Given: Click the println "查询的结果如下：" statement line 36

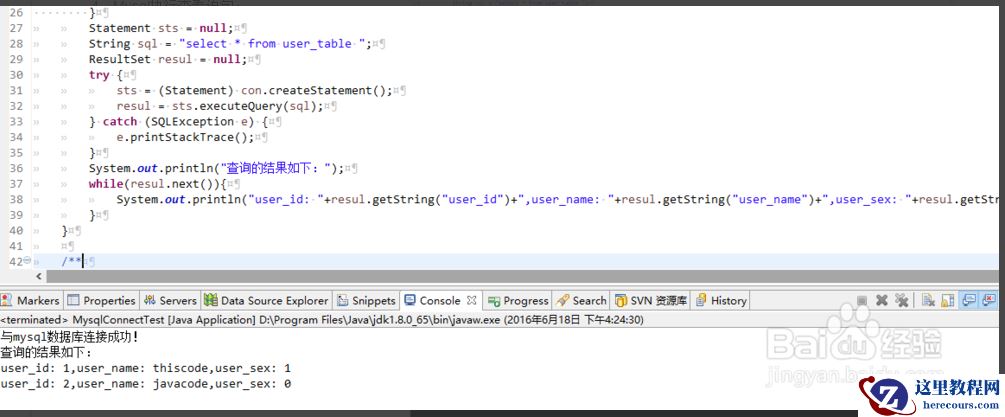Looking at the screenshot, I should click(x=216, y=168).
